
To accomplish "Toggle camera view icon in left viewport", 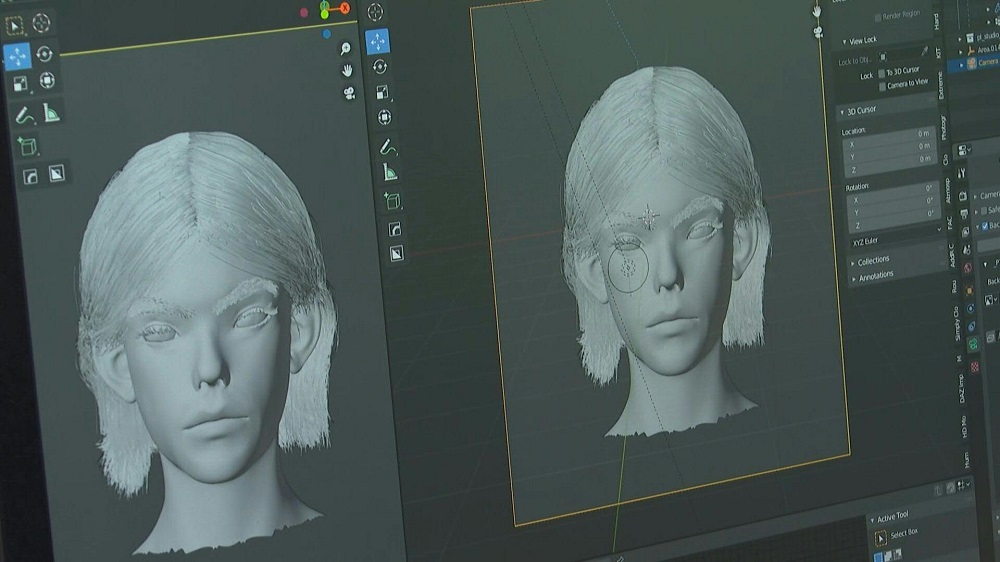I will tap(349, 93).
